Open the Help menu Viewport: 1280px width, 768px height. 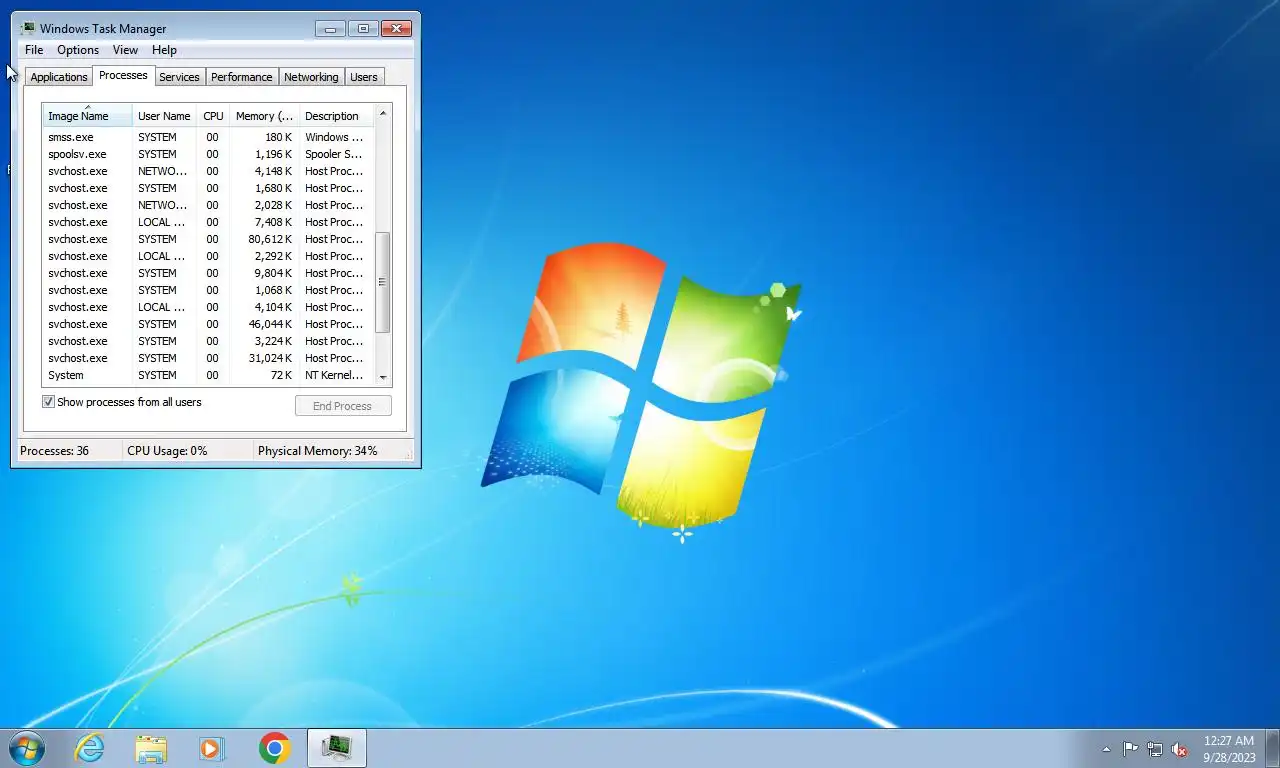point(164,50)
